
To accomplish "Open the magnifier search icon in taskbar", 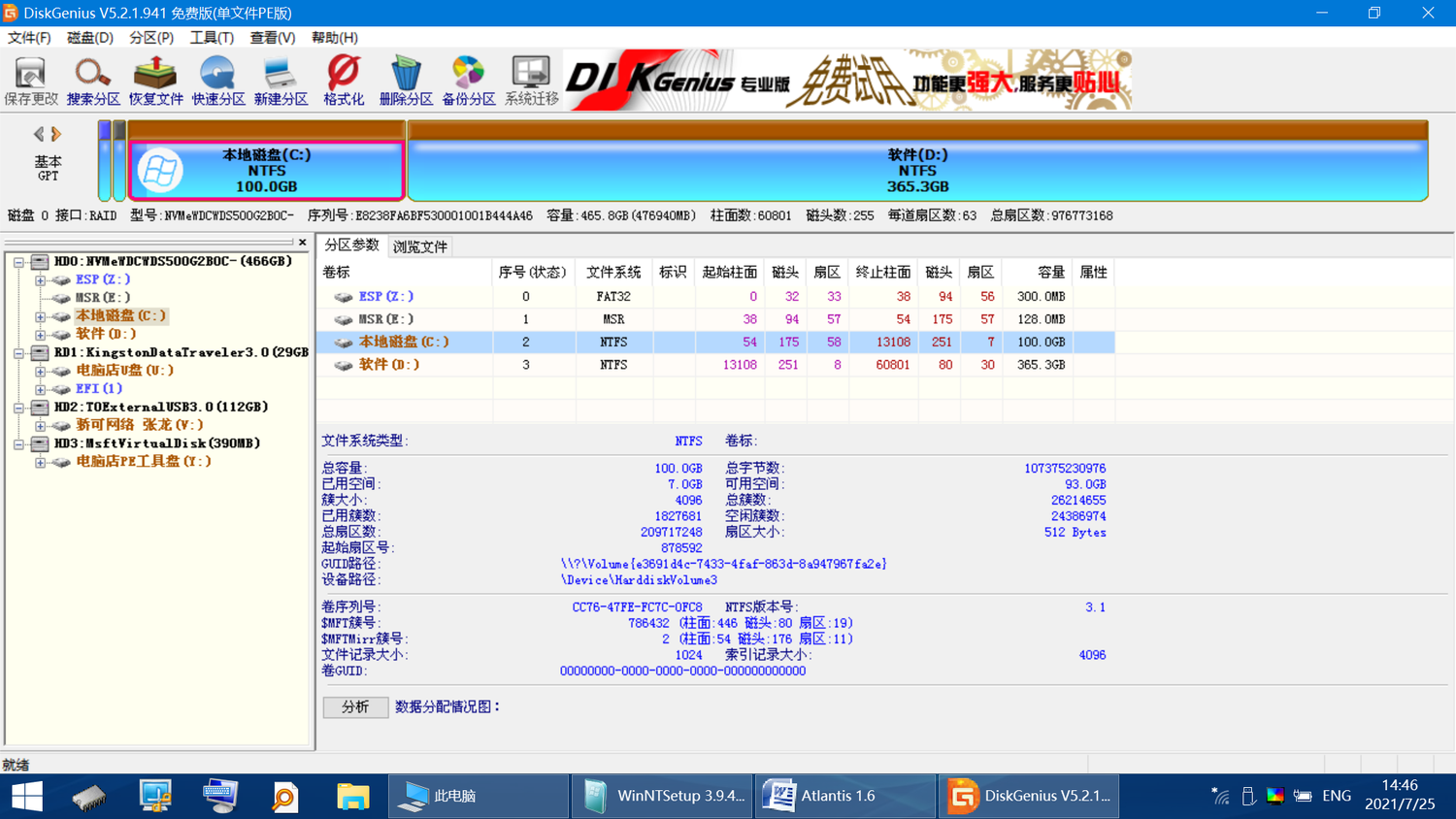I will coord(284,797).
